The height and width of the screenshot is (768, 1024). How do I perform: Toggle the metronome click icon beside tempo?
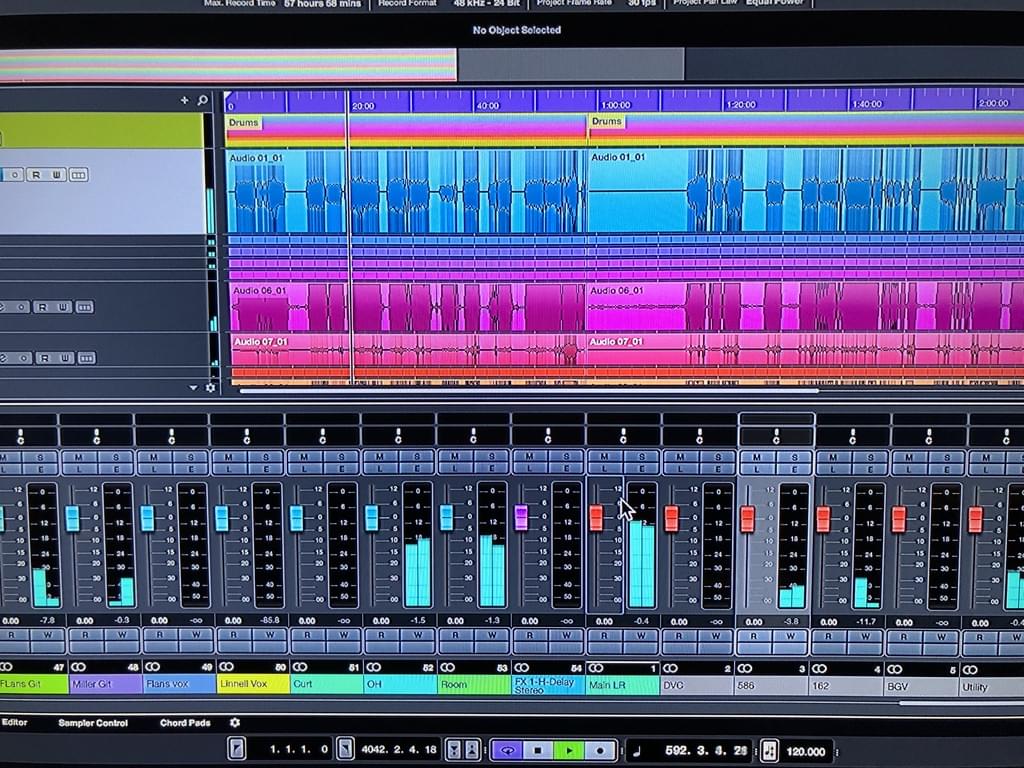click(769, 751)
